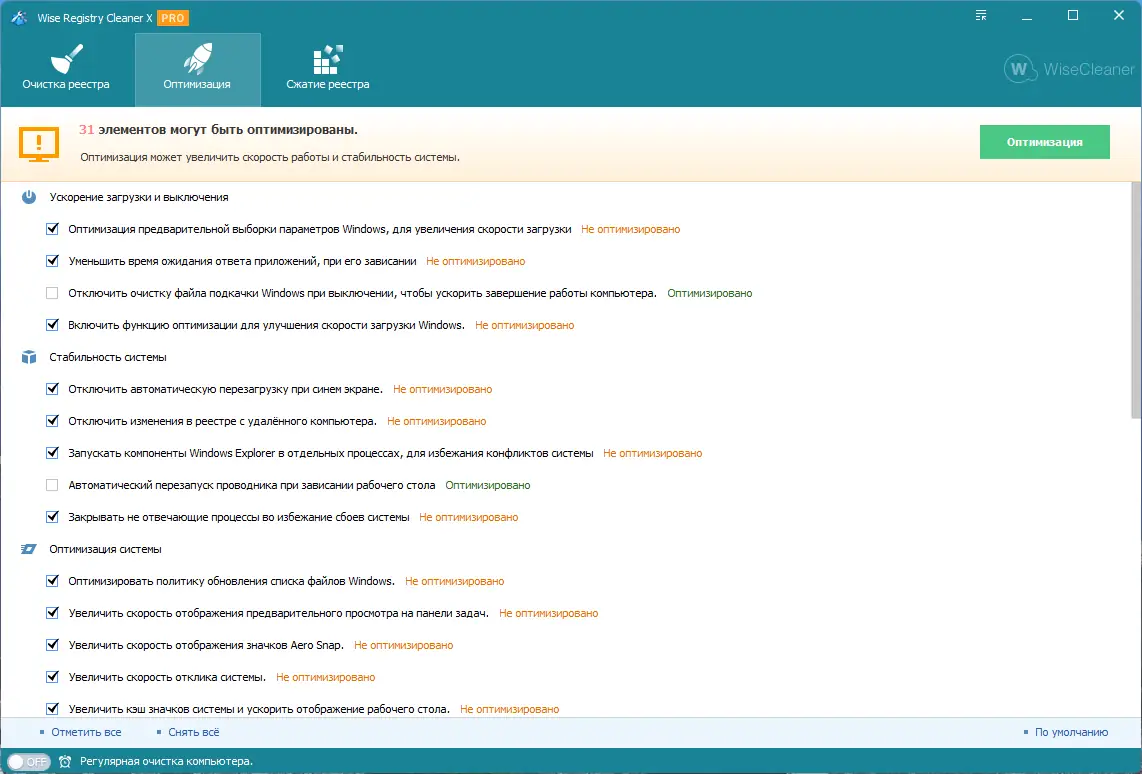The height and width of the screenshot is (774, 1142).
Task: Click Не оптимизировано status for синем экране row
Action: (443, 390)
